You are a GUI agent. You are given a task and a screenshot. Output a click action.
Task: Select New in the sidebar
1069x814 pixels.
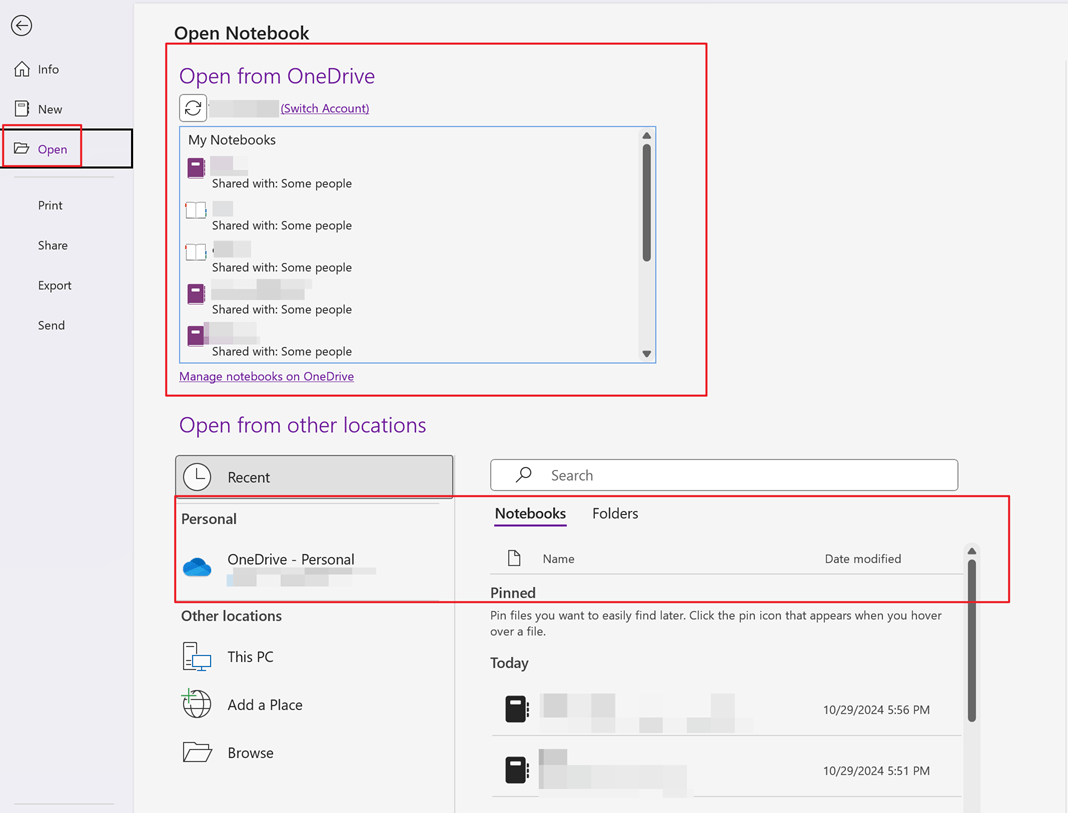pos(50,109)
